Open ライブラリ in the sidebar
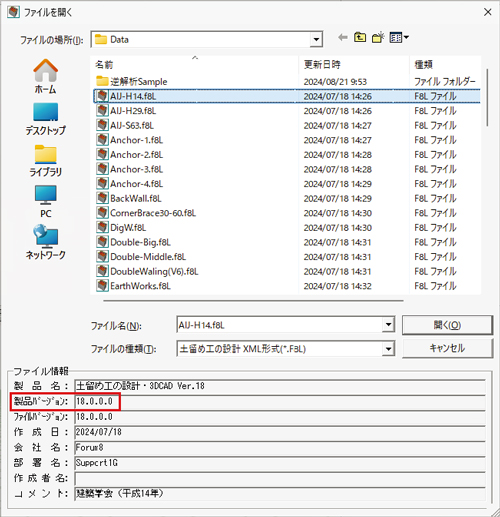The height and width of the screenshot is (517, 500). (x=46, y=161)
